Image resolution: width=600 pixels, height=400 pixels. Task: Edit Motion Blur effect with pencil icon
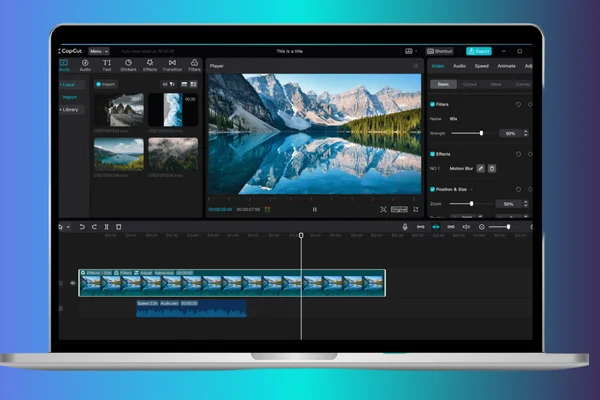click(x=481, y=168)
